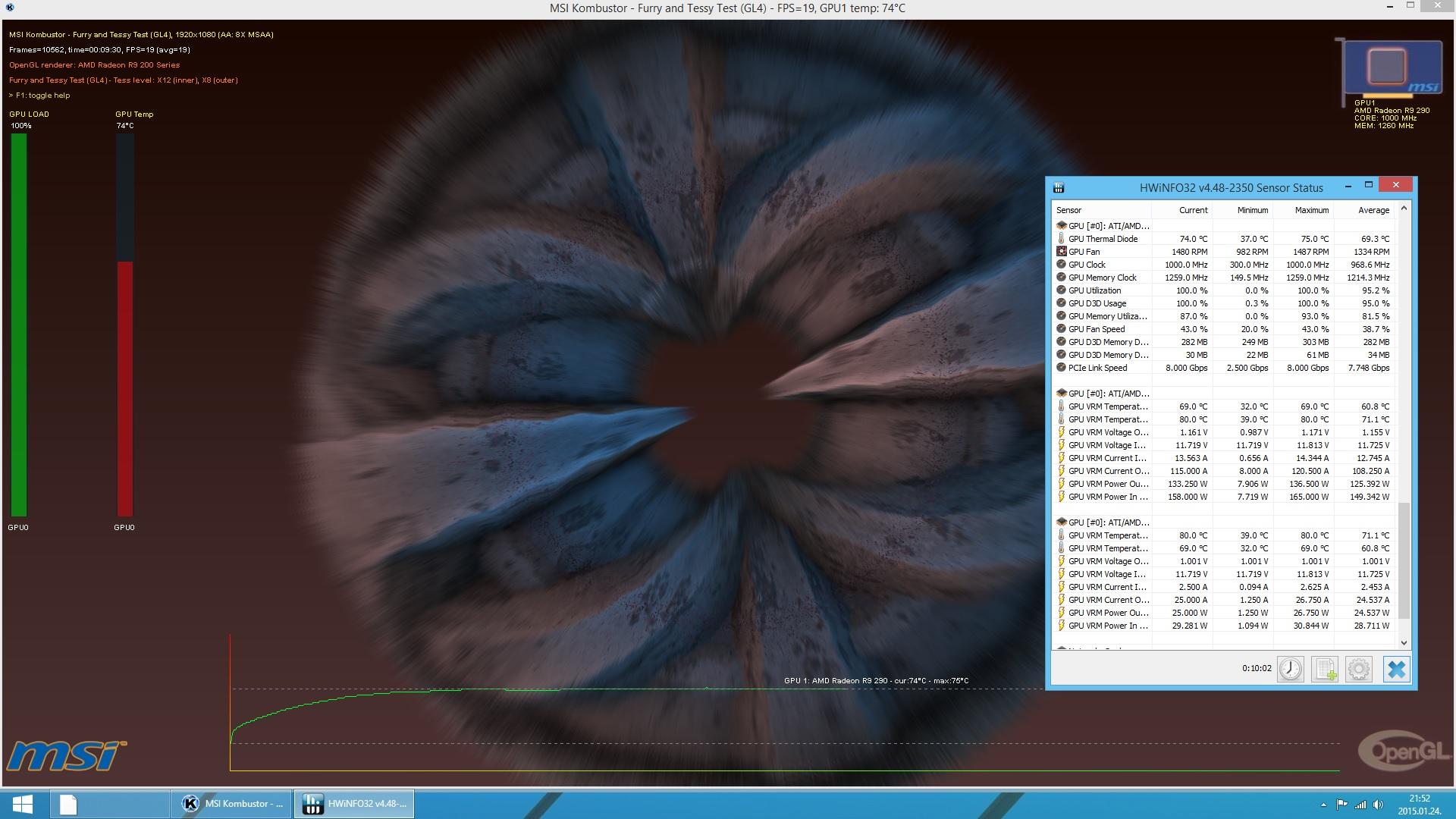Click the blank document icon on taskbar
The height and width of the screenshot is (819, 1456).
pos(68,804)
